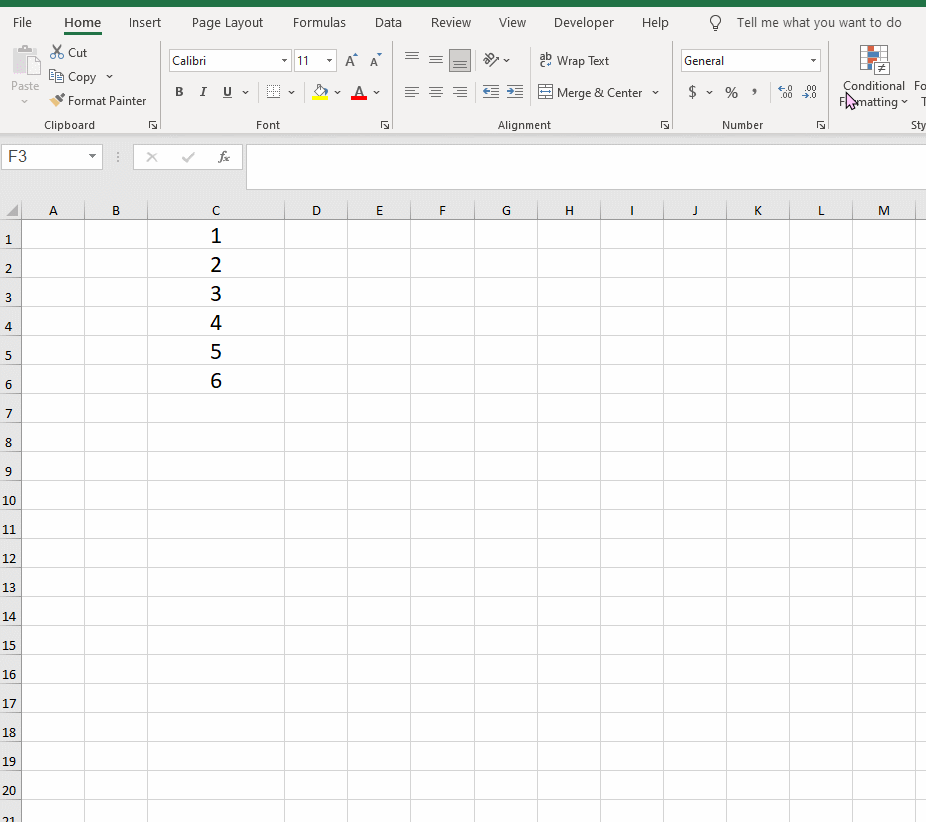Switch to the Review tab

(x=451, y=22)
